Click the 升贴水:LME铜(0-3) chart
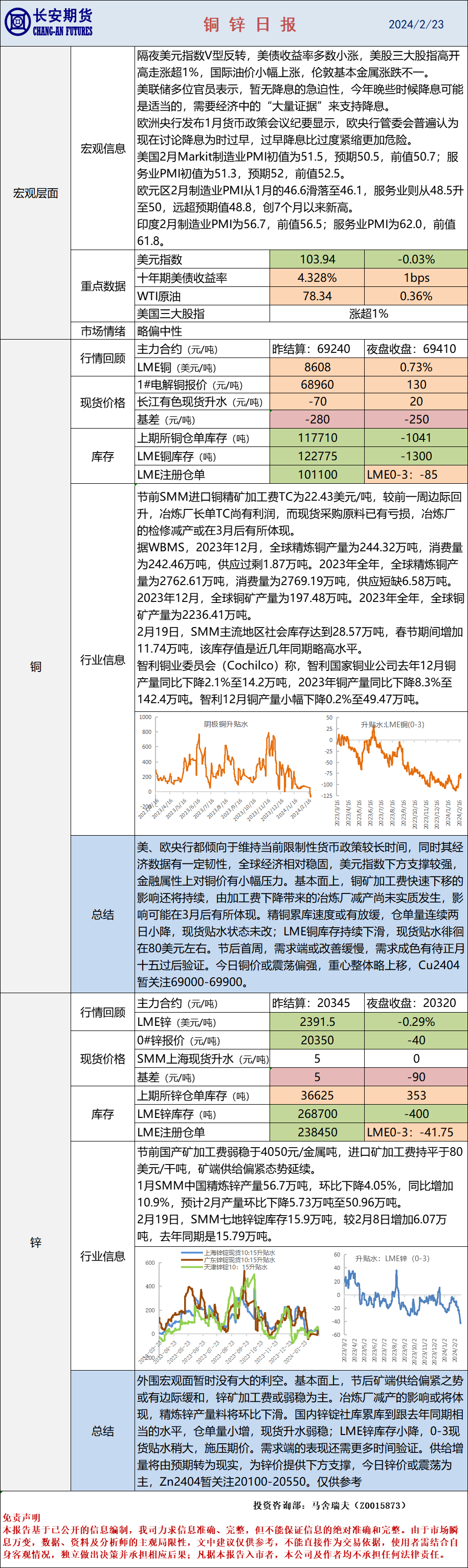Screen dimensions: 468x1568 [392, 771]
